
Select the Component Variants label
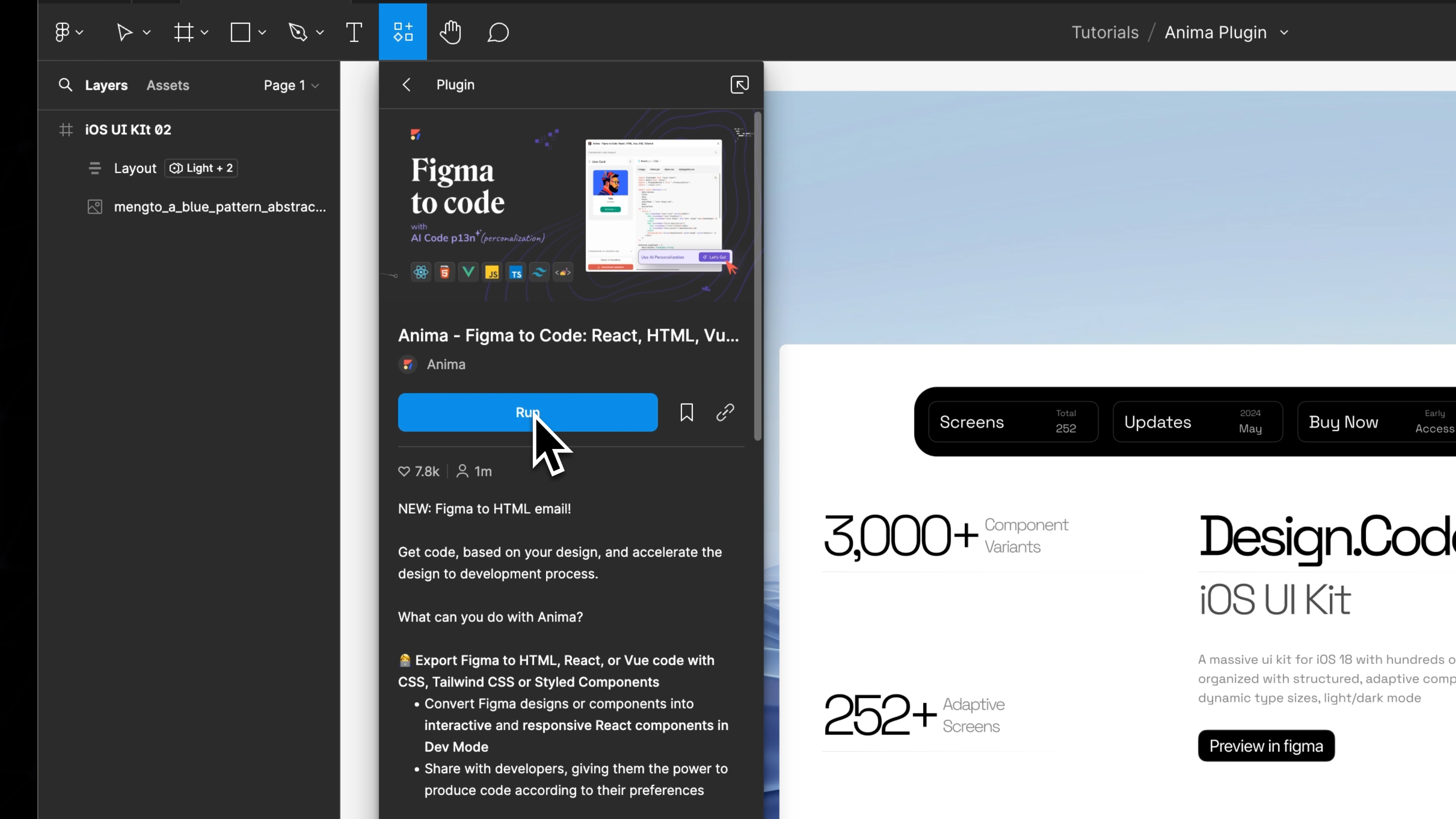click(1026, 536)
